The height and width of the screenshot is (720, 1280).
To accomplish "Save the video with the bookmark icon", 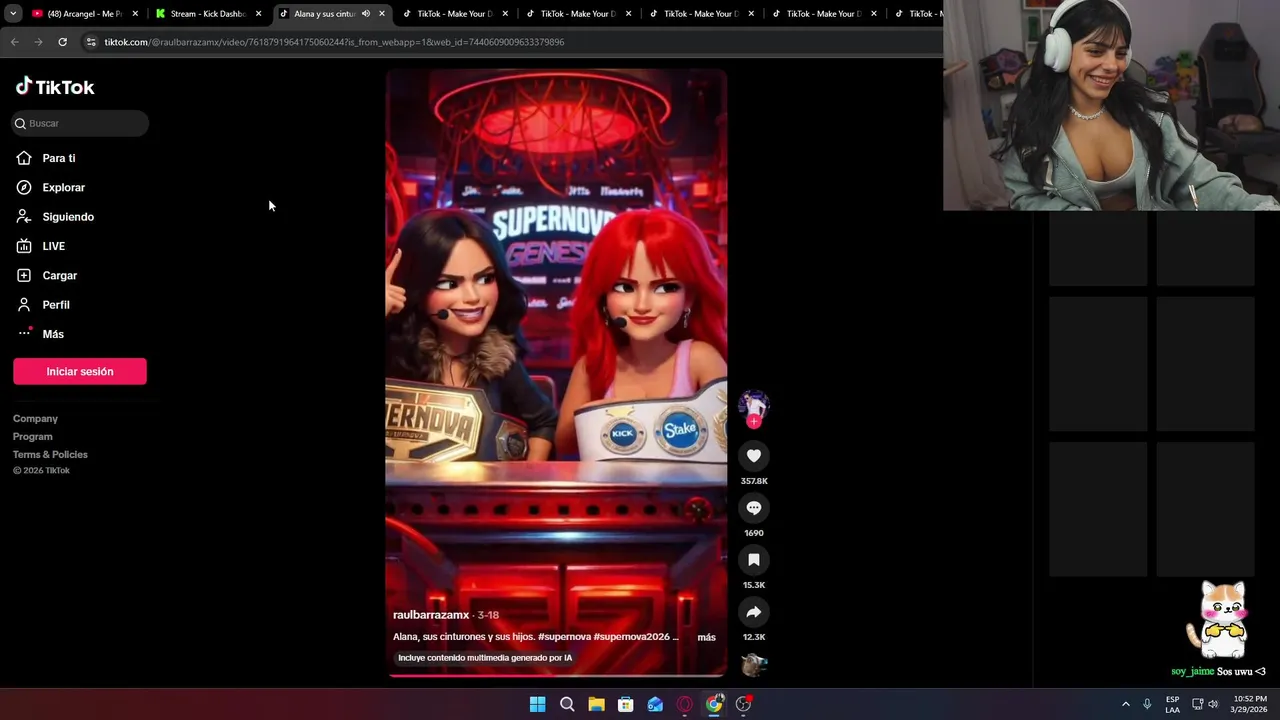I will [x=754, y=560].
